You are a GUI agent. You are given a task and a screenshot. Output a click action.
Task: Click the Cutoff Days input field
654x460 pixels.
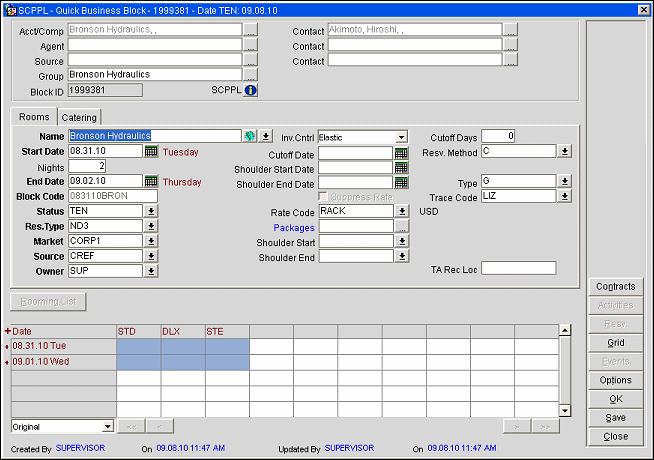[x=498, y=136]
